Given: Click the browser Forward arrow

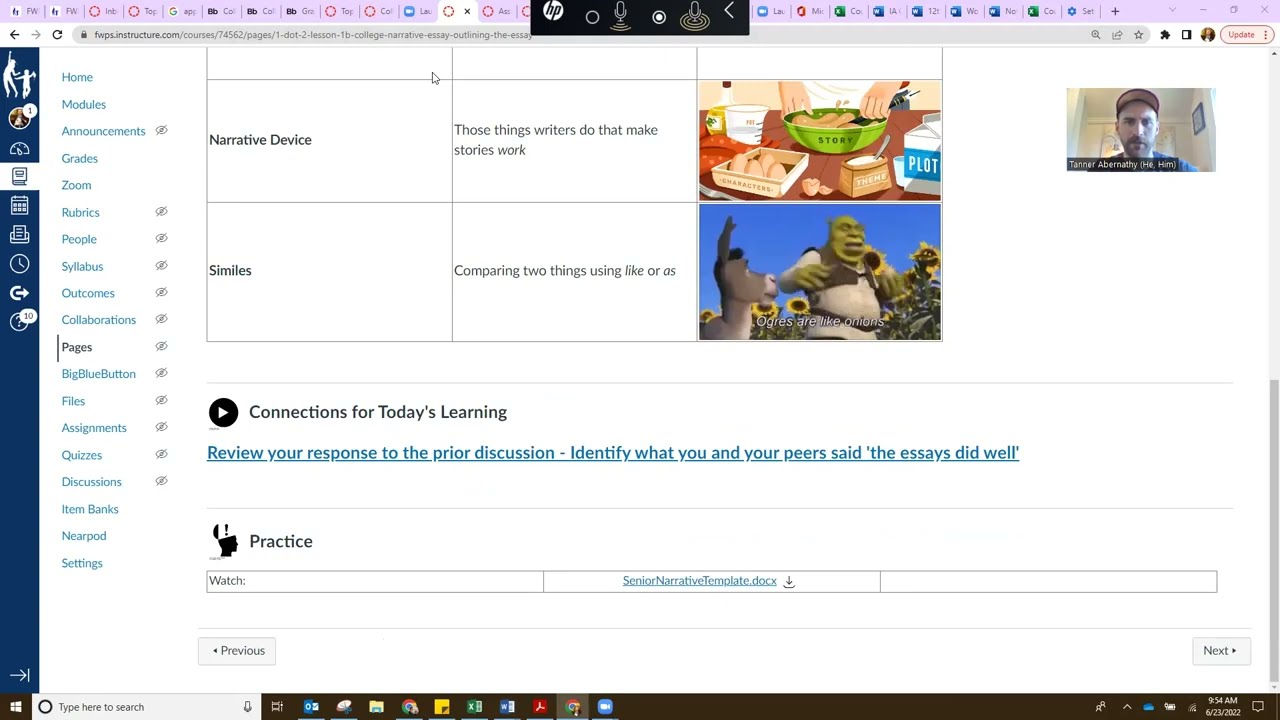Looking at the screenshot, I should click(35, 35).
